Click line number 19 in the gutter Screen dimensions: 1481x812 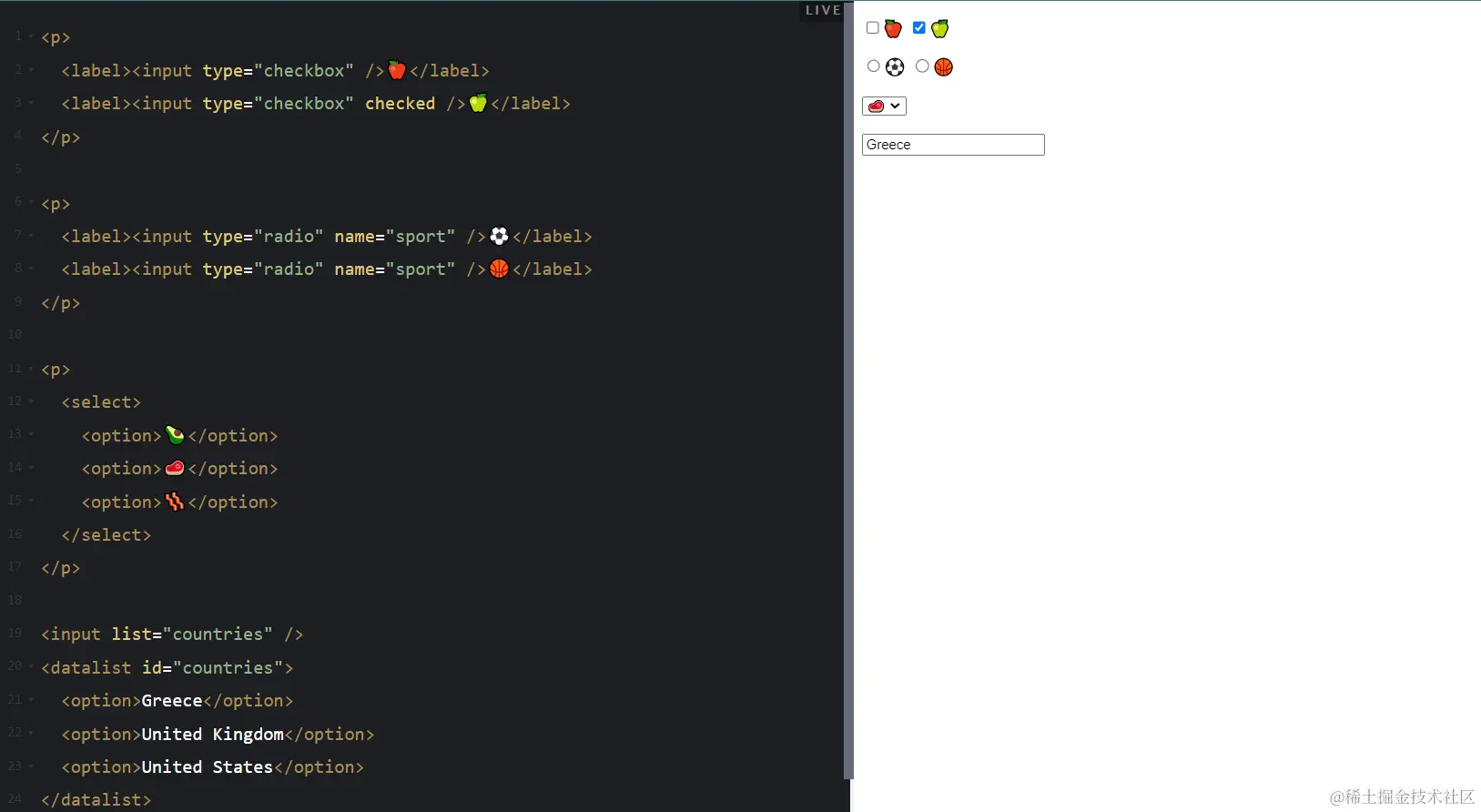15,633
